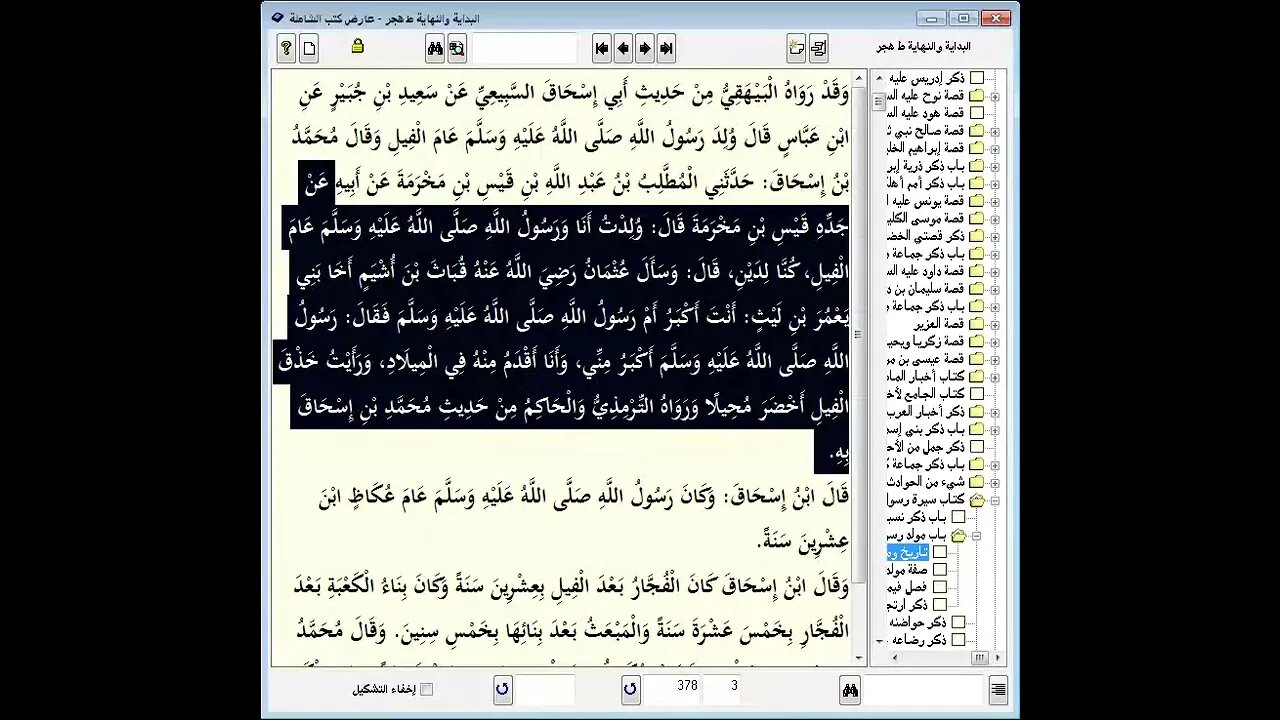Expand the قصة زكريا ويحيى node
This screenshot has width=1280, height=720.
995,341
